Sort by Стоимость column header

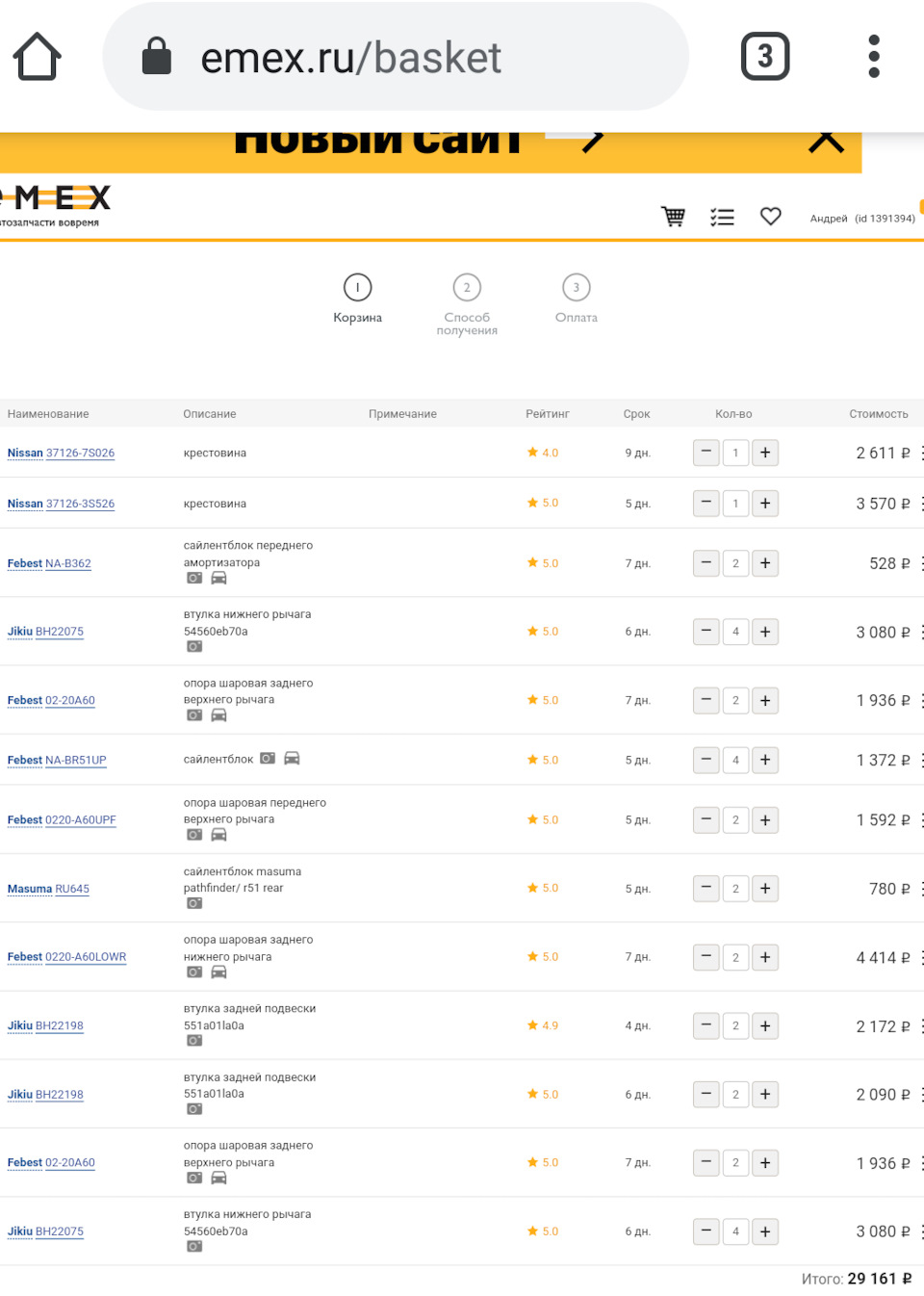[x=879, y=414]
